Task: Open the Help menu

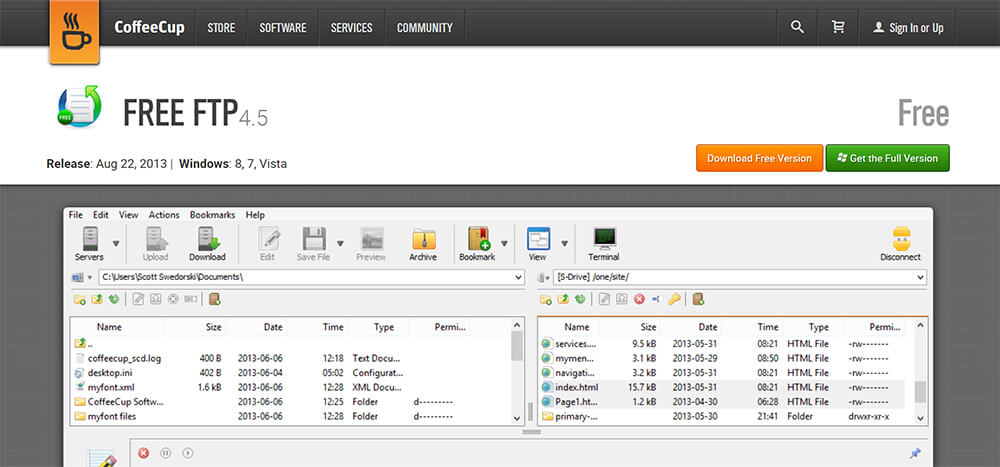Action: 255,215
